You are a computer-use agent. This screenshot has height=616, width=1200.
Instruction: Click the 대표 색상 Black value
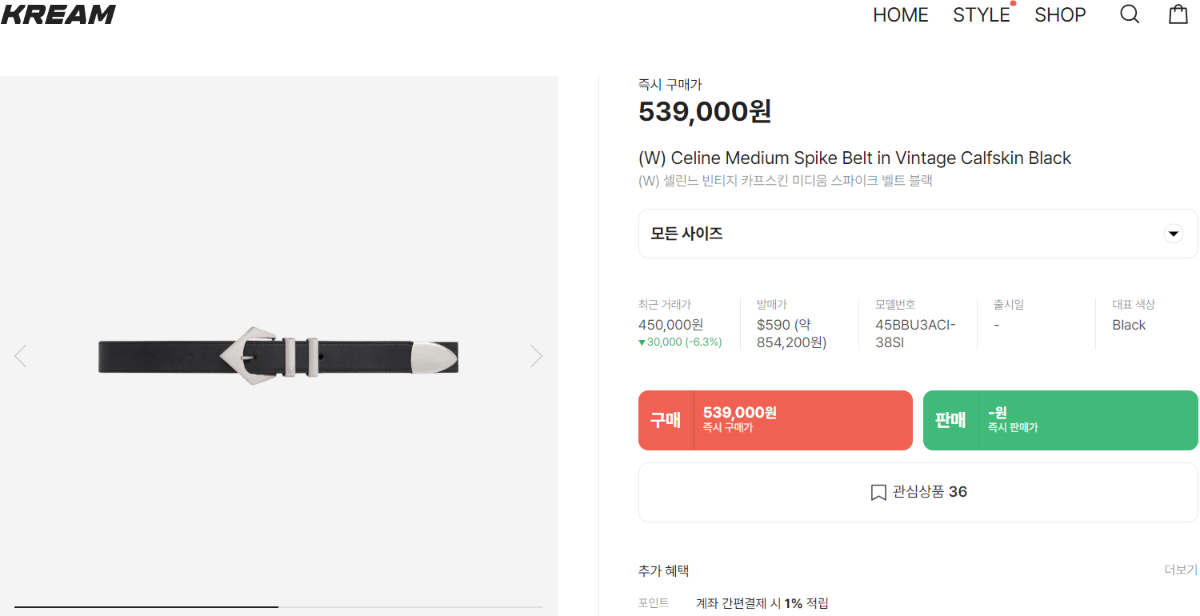pos(1128,325)
